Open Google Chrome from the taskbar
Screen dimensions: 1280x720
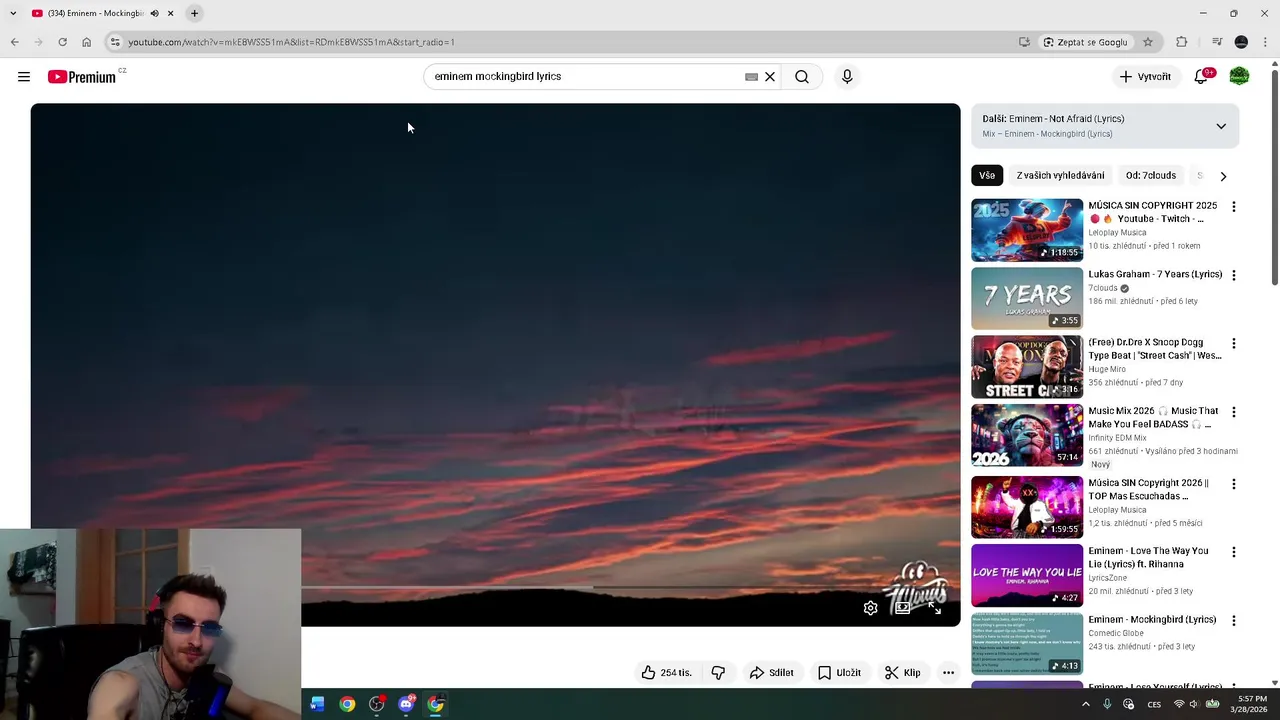tap(347, 704)
